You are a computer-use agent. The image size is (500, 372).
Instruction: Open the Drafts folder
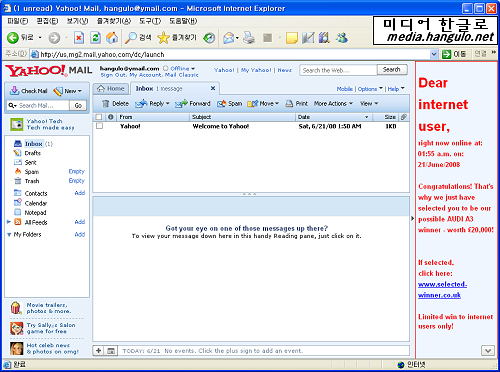click(x=32, y=153)
